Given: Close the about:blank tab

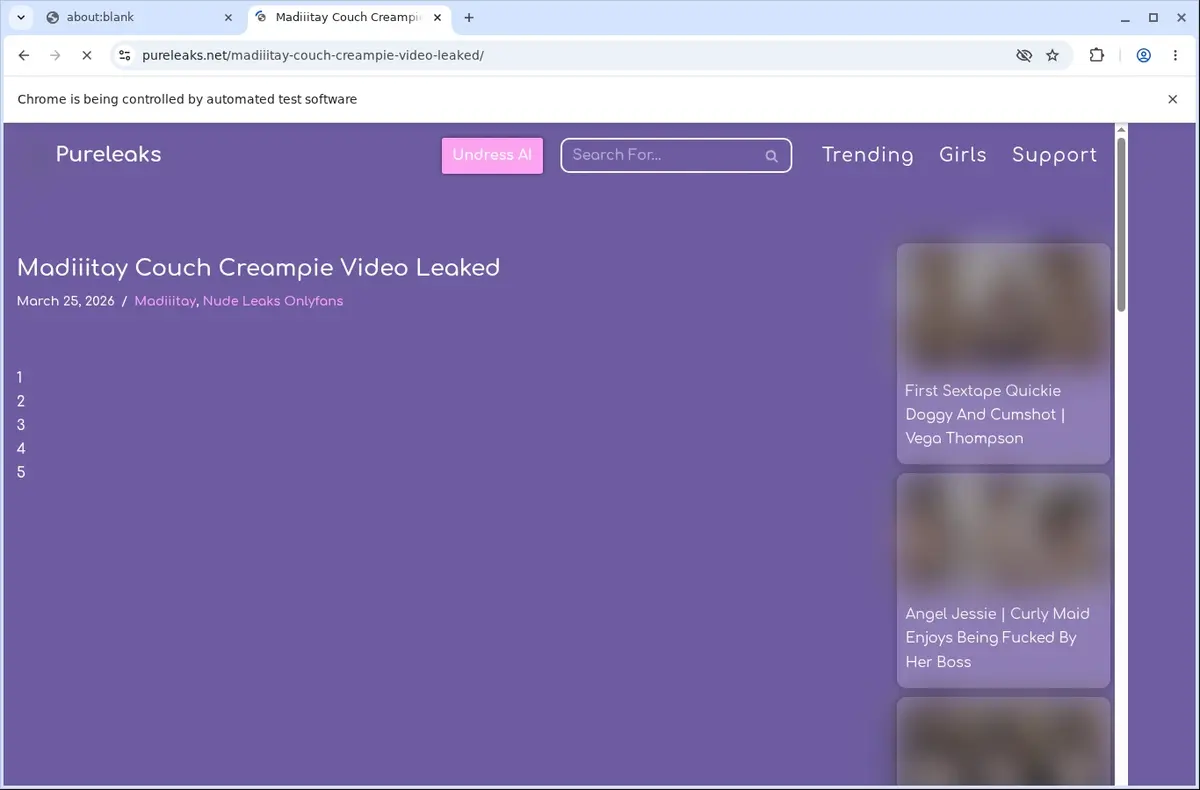Looking at the screenshot, I should (x=228, y=17).
